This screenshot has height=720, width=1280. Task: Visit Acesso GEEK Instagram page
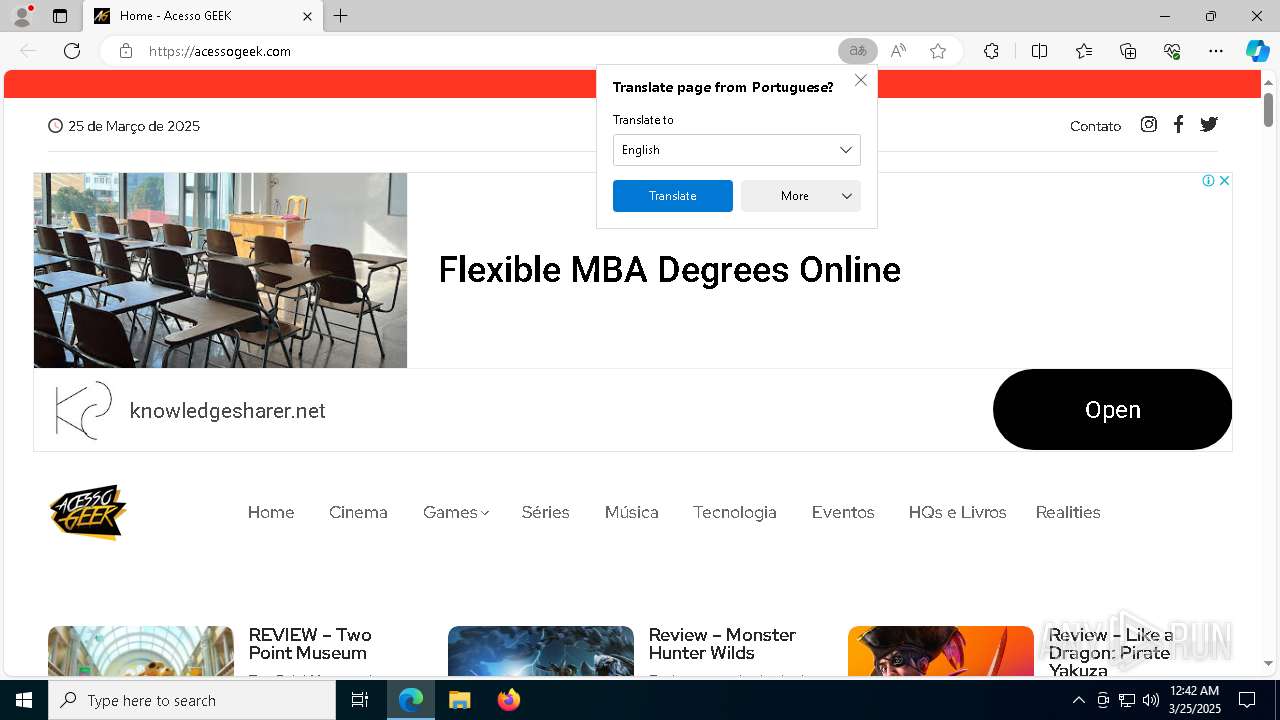coord(1149,124)
